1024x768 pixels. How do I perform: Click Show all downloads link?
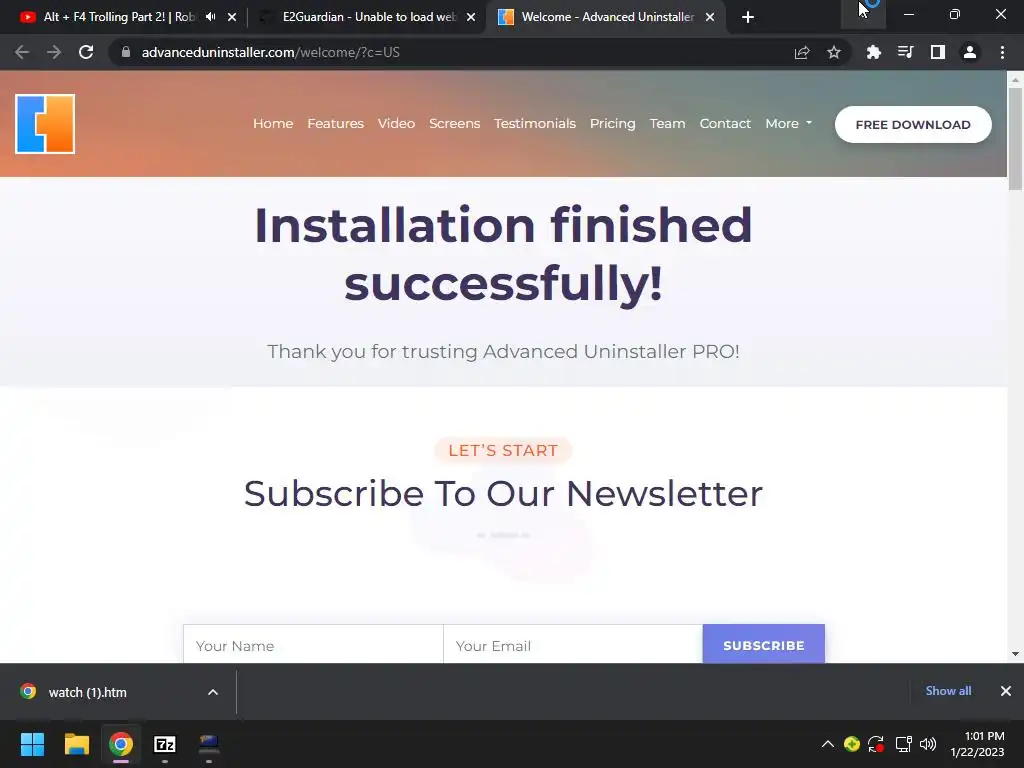point(948,691)
